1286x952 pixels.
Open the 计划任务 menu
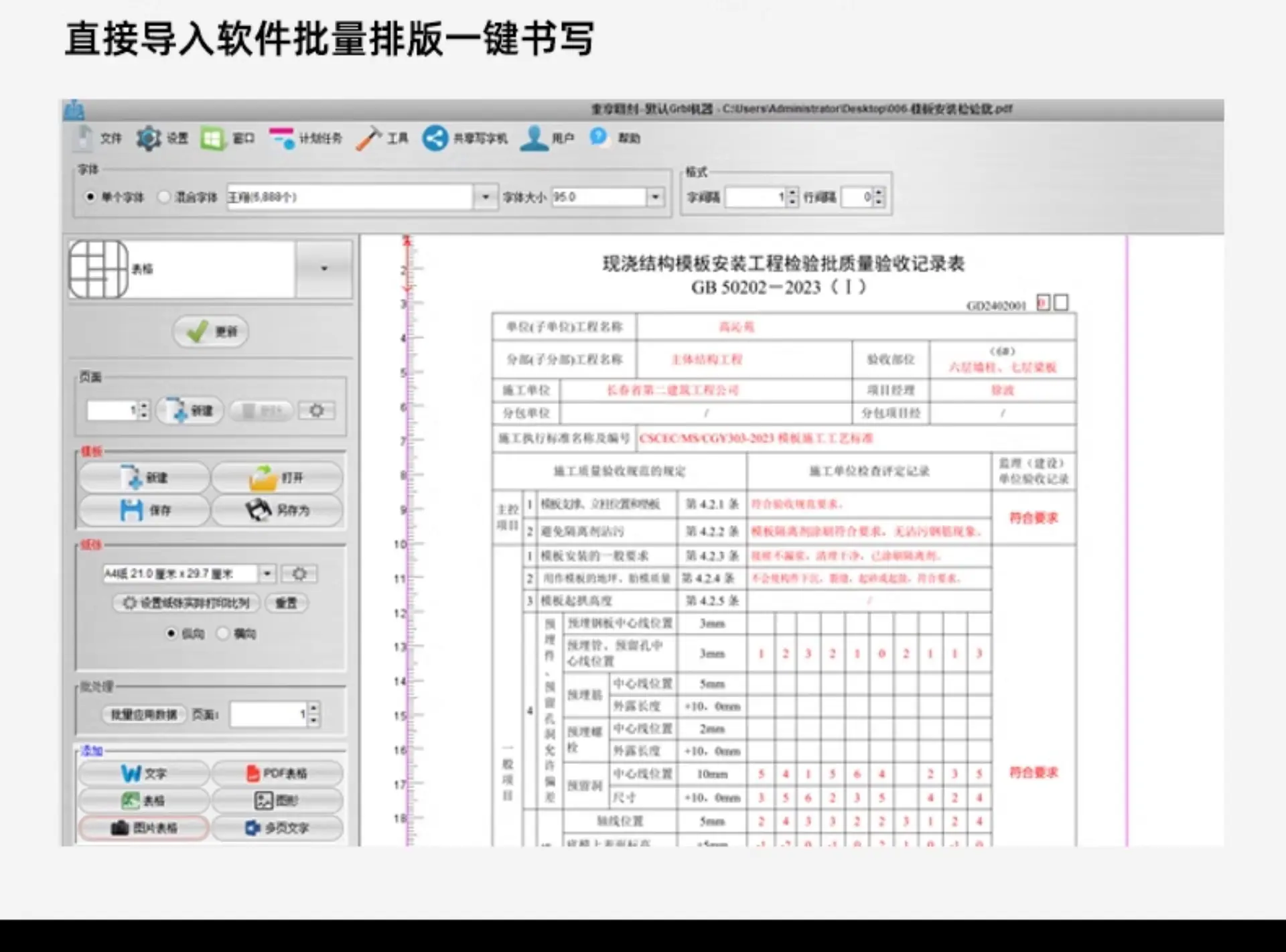pyautogui.click(x=305, y=138)
